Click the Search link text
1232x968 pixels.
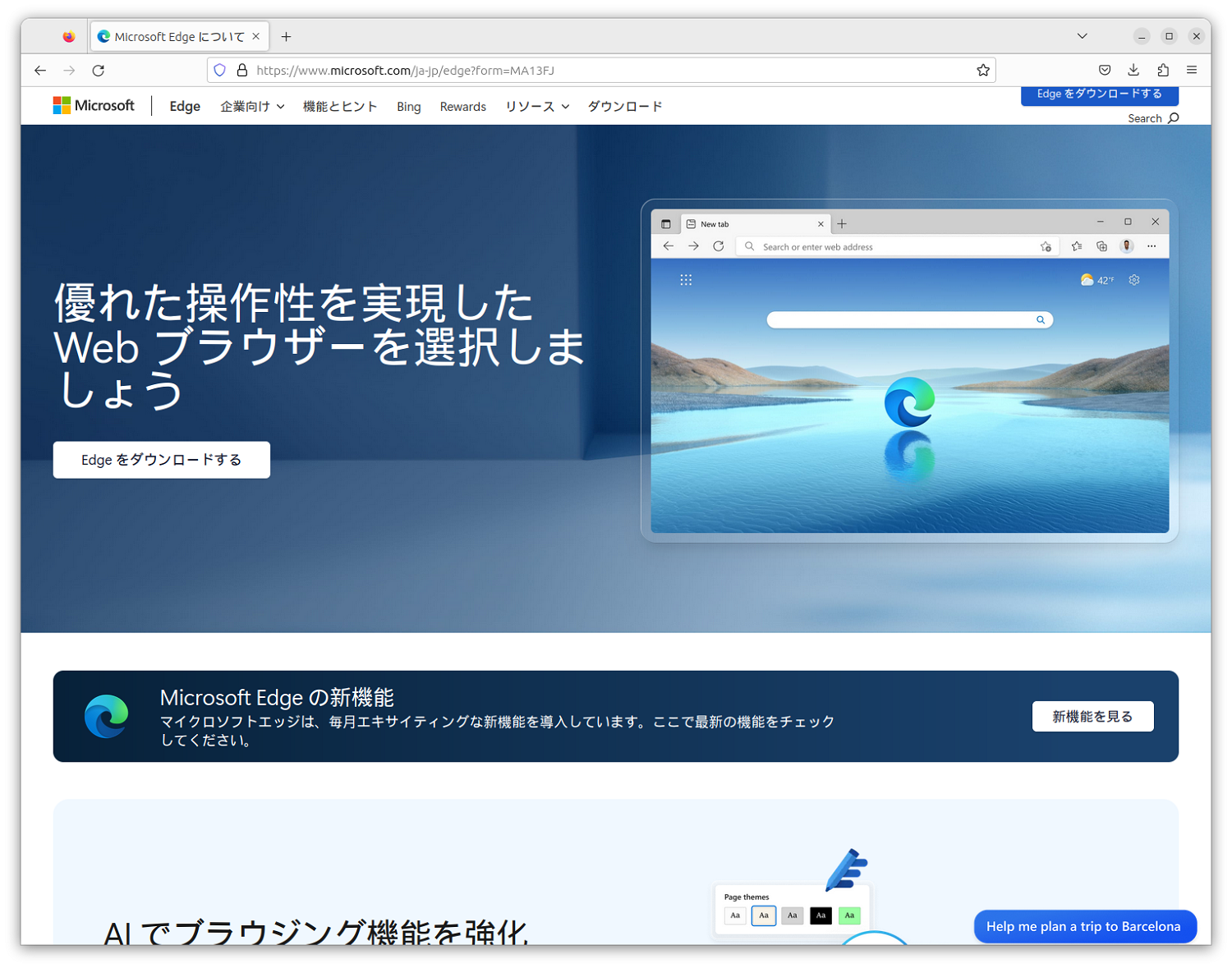(1145, 118)
